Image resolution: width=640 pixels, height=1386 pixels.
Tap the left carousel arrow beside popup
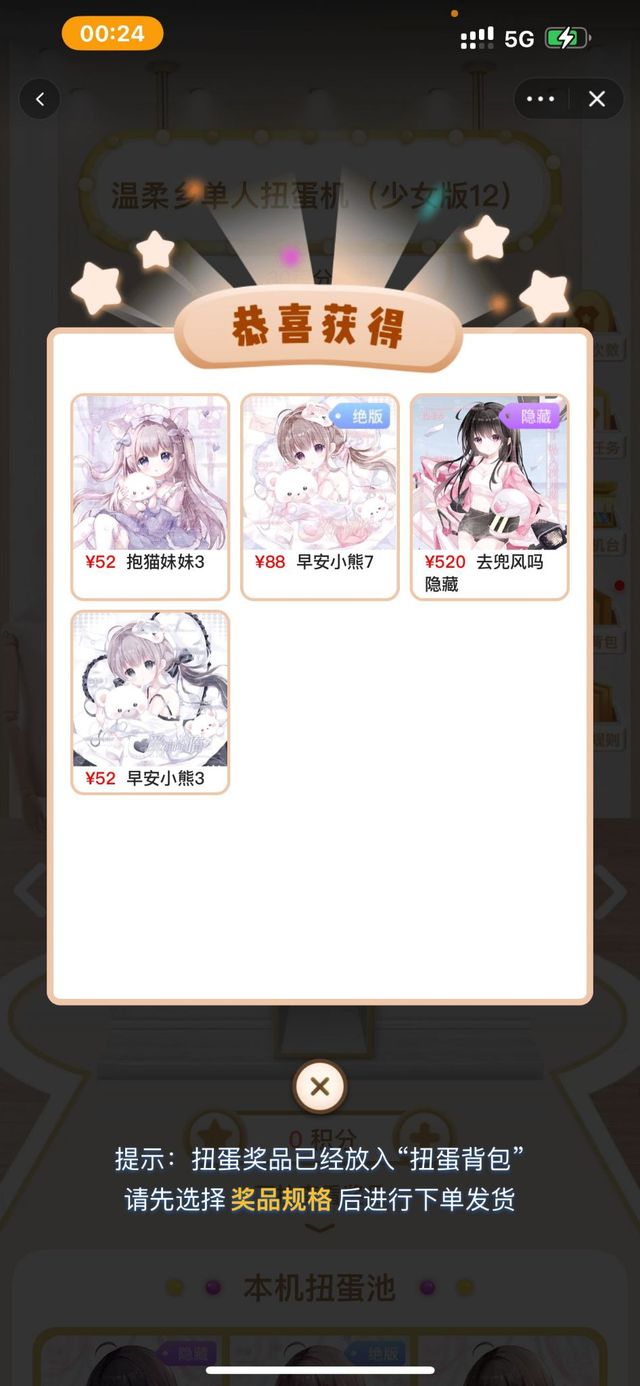click(30, 890)
